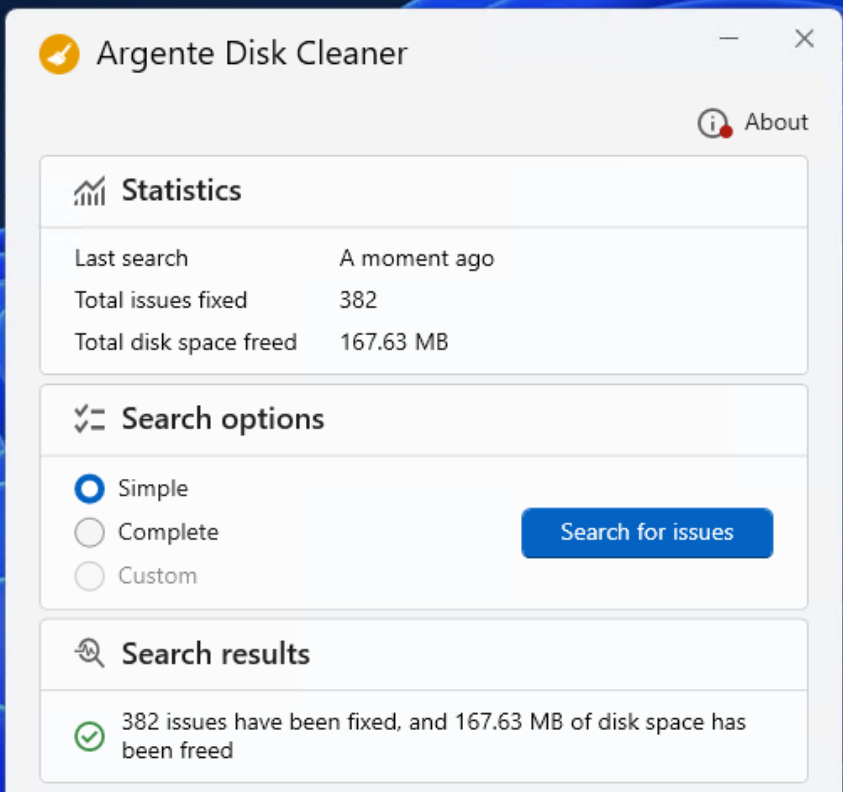Click the Statistics section header

coord(181,190)
